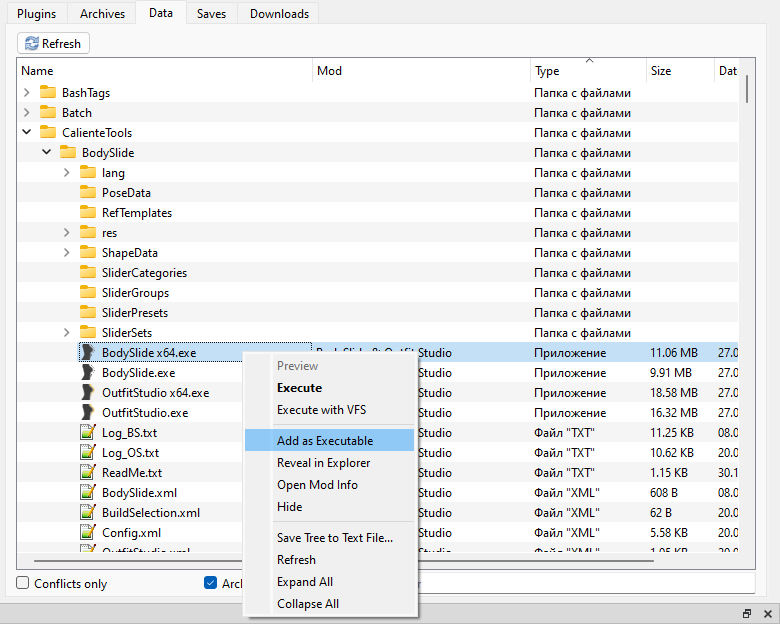This screenshot has height=624, width=780.
Task: Click the vertical scrollbar thumb
Action: [747, 89]
